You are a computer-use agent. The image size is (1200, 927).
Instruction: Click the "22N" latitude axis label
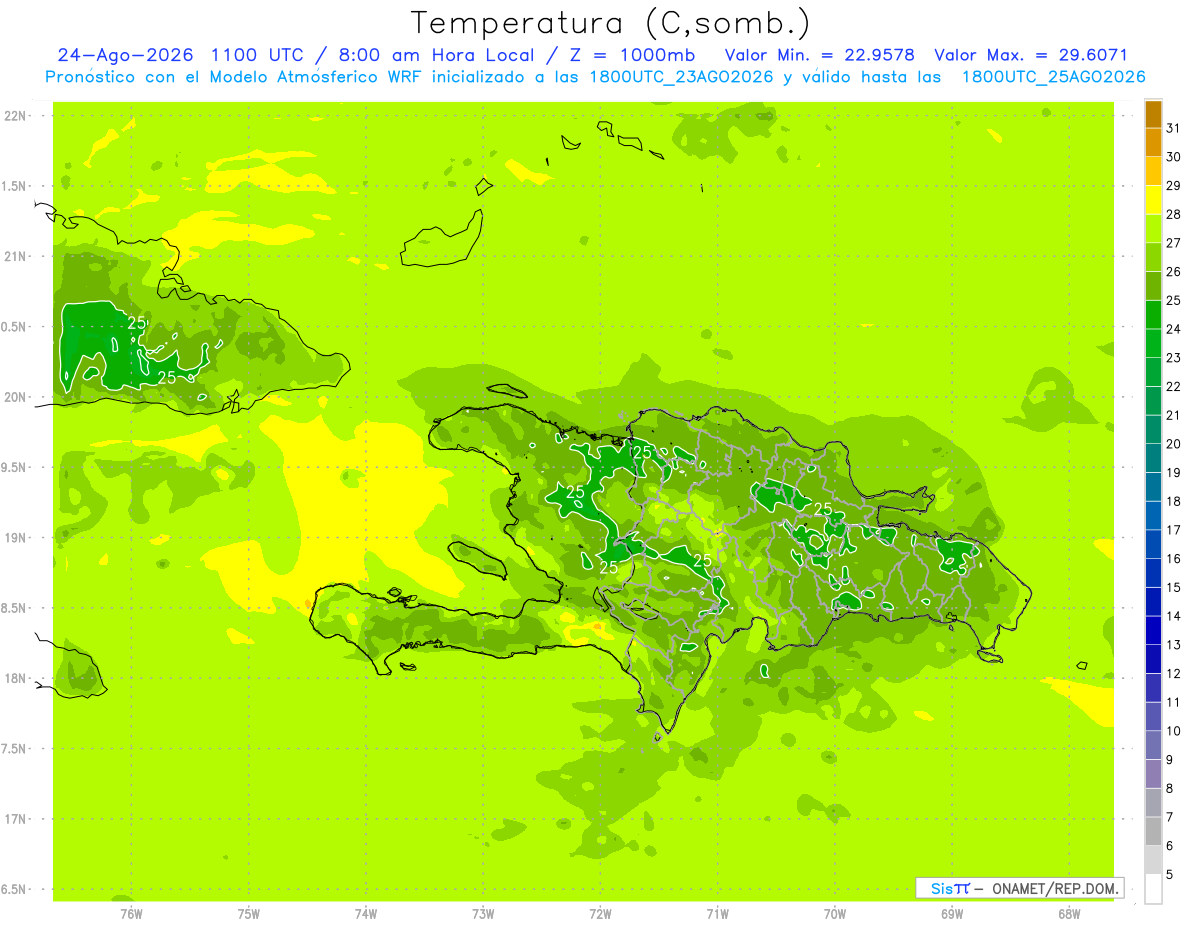[17, 116]
